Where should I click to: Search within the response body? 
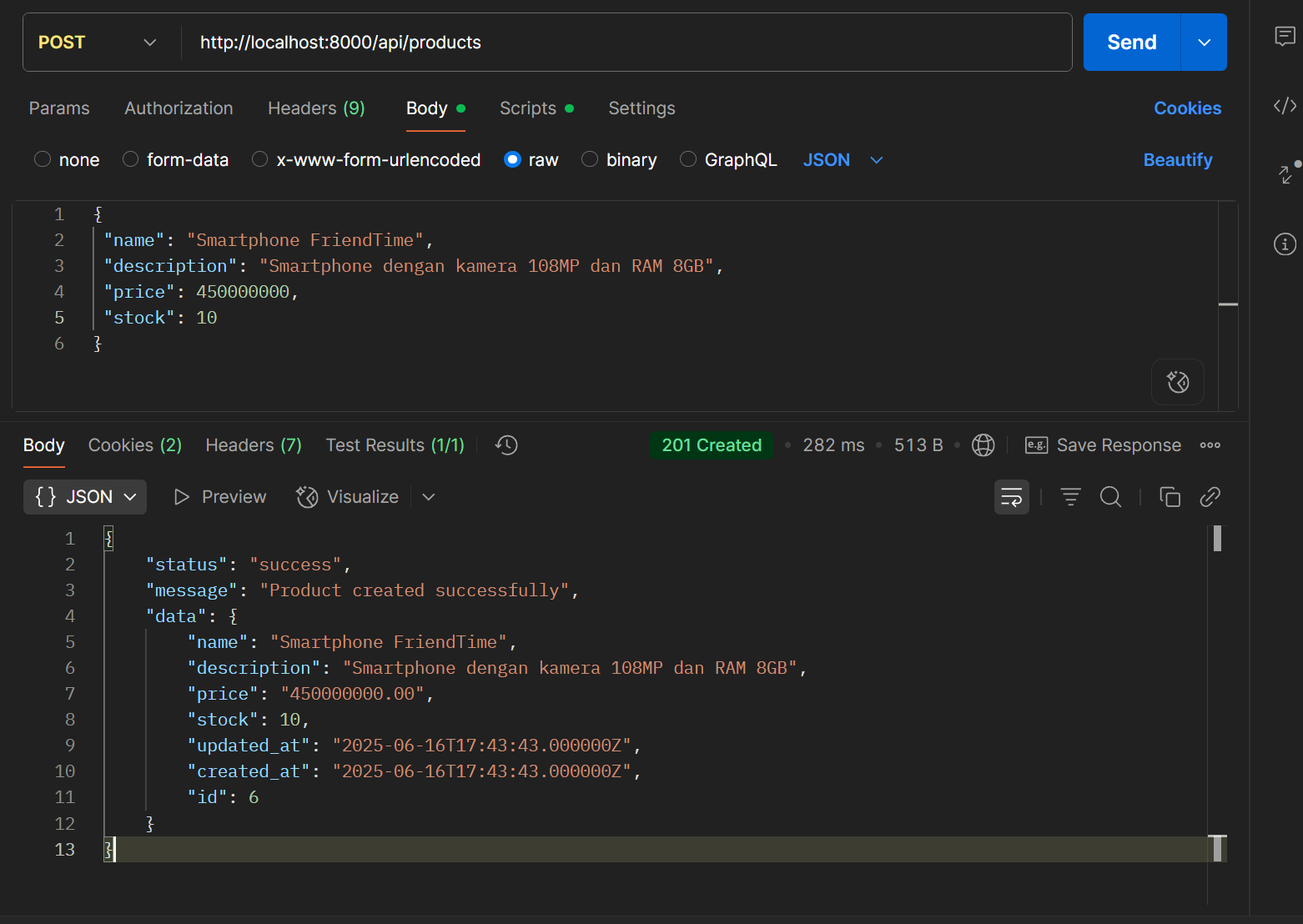[1110, 498]
